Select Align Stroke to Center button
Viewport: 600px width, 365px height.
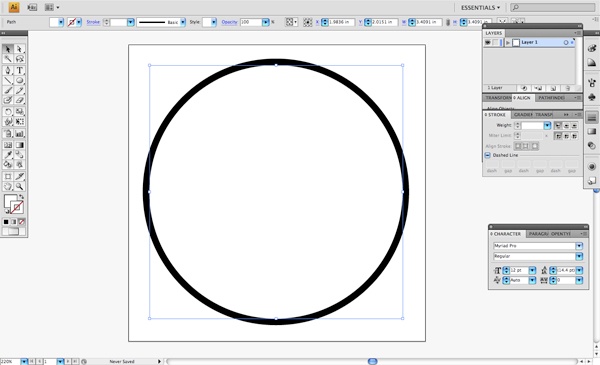point(518,146)
